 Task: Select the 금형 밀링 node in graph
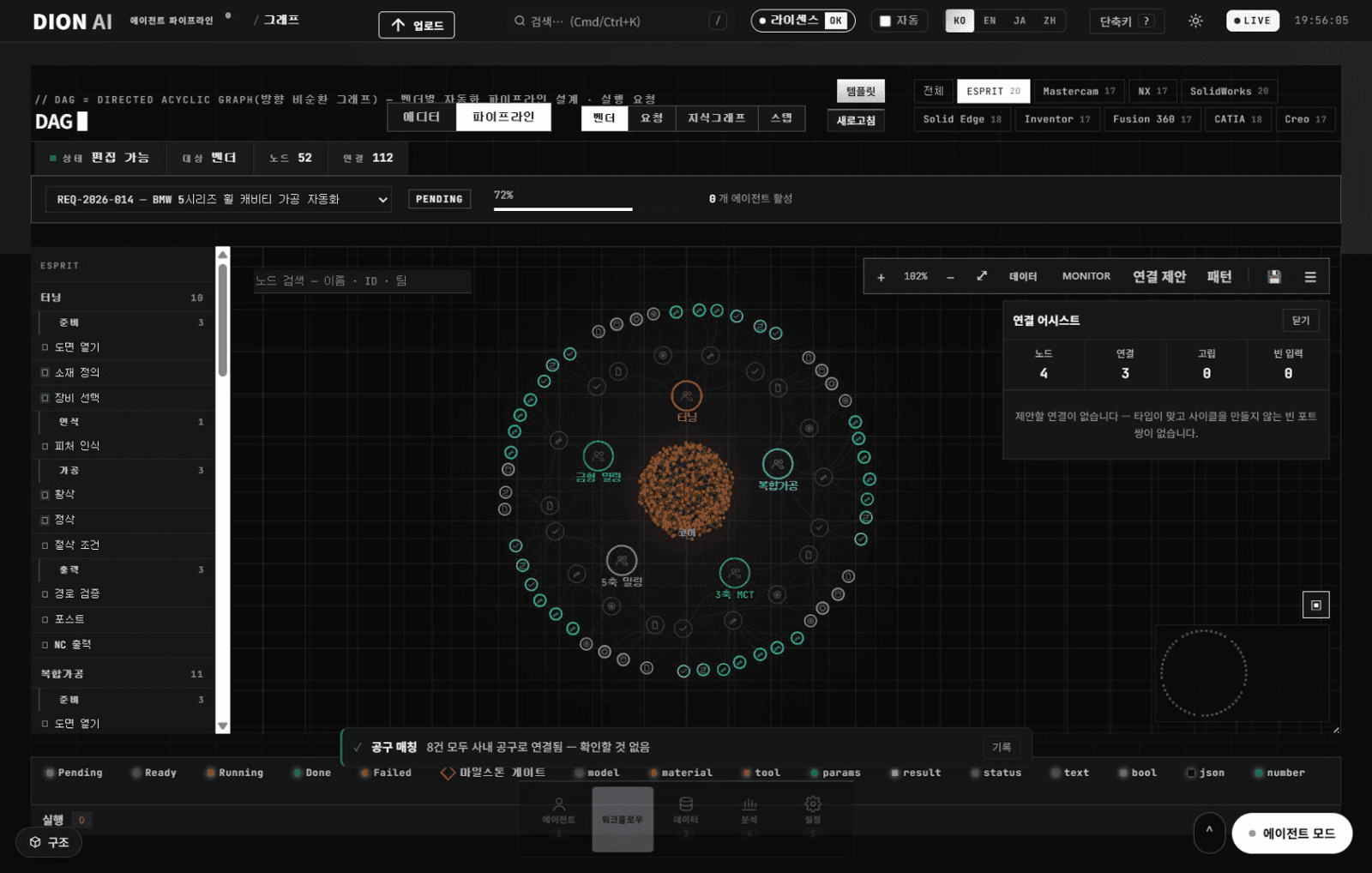599,456
